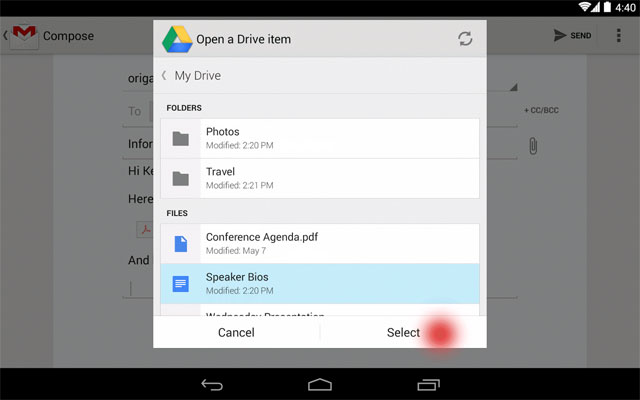Click the Google Drive logo icon
The height and width of the screenshot is (400, 640).
178,39
